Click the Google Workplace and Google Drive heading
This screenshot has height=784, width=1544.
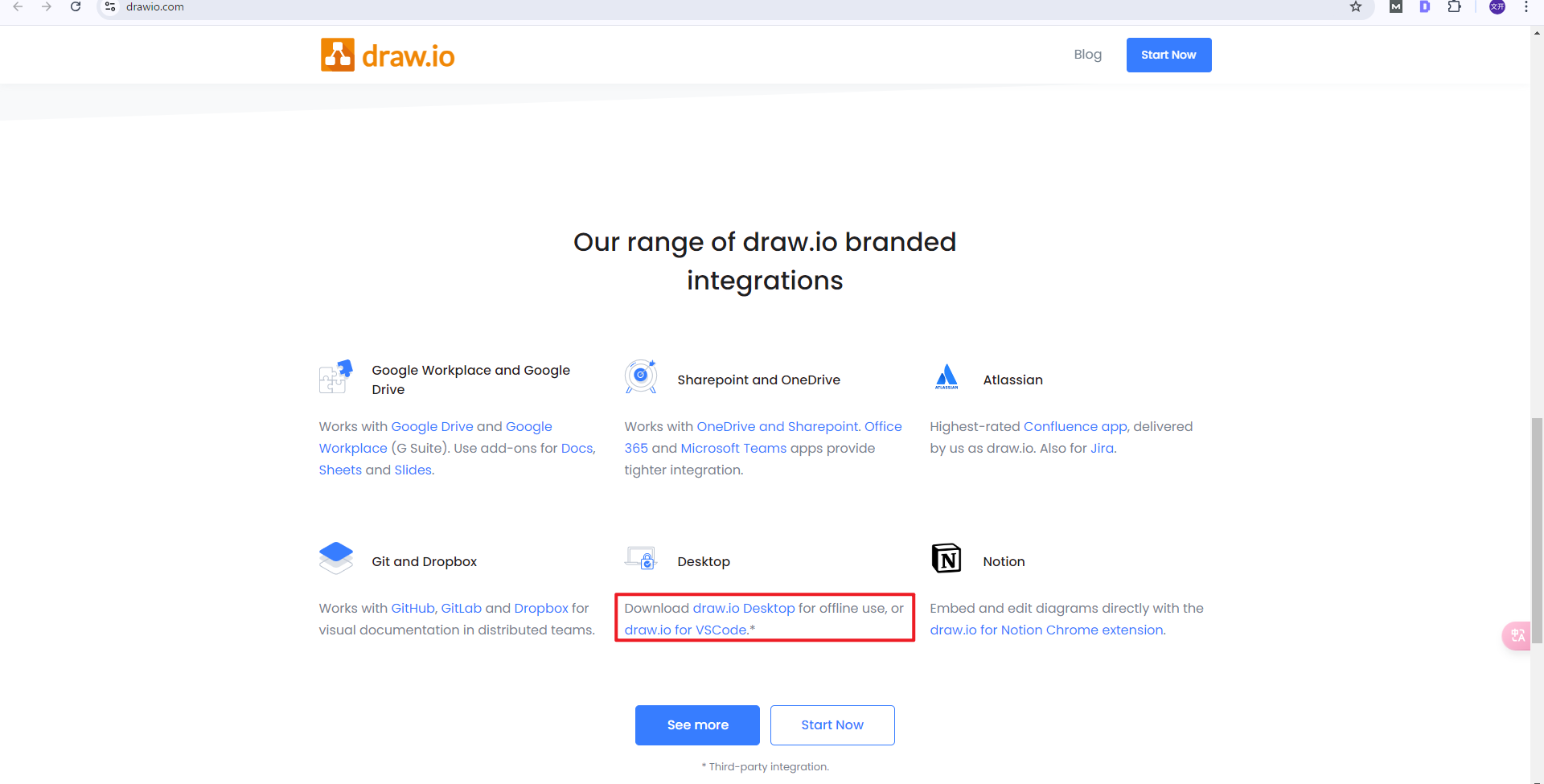[x=470, y=380]
